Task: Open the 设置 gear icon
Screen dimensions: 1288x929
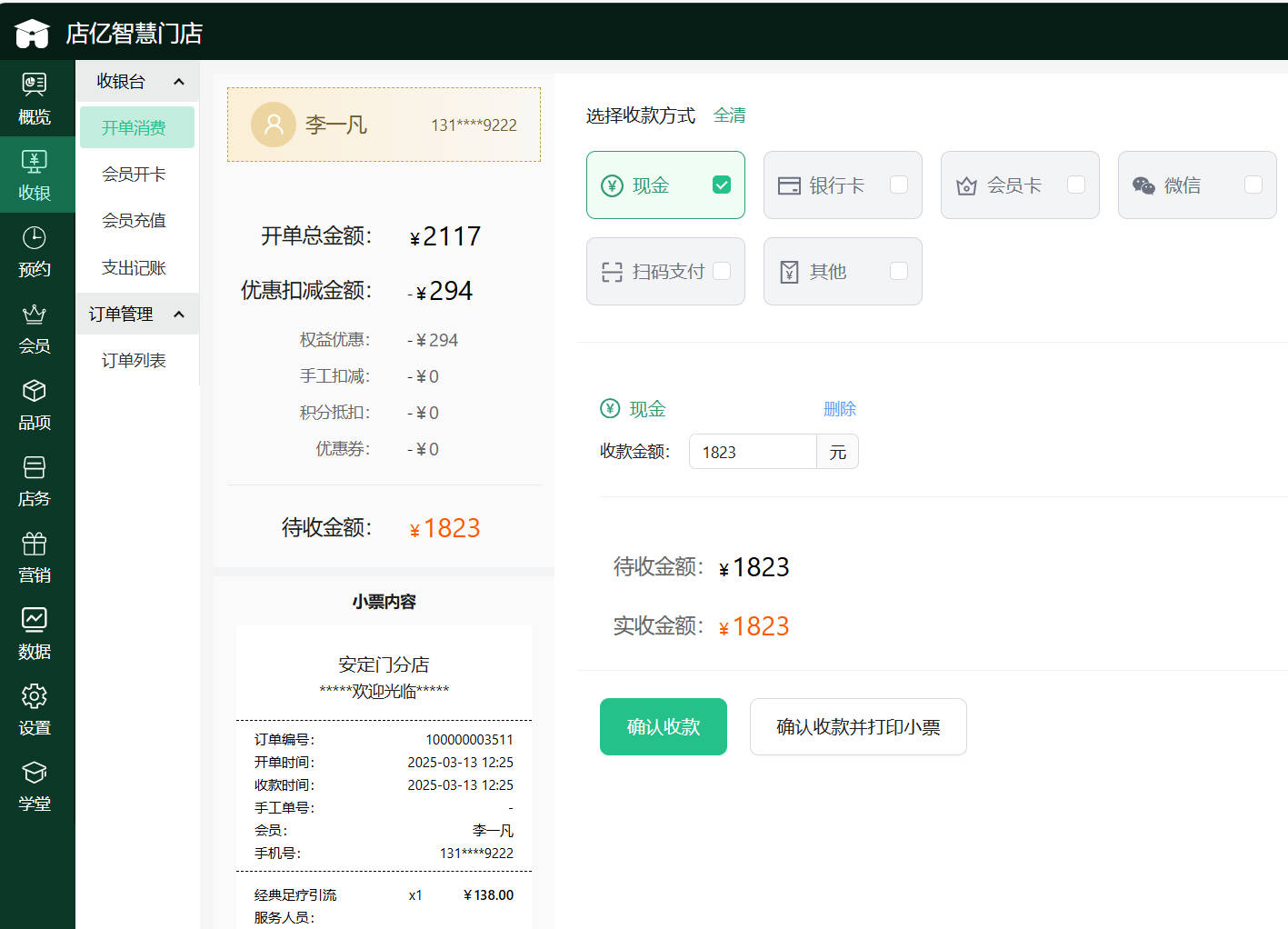Action: click(x=35, y=696)
